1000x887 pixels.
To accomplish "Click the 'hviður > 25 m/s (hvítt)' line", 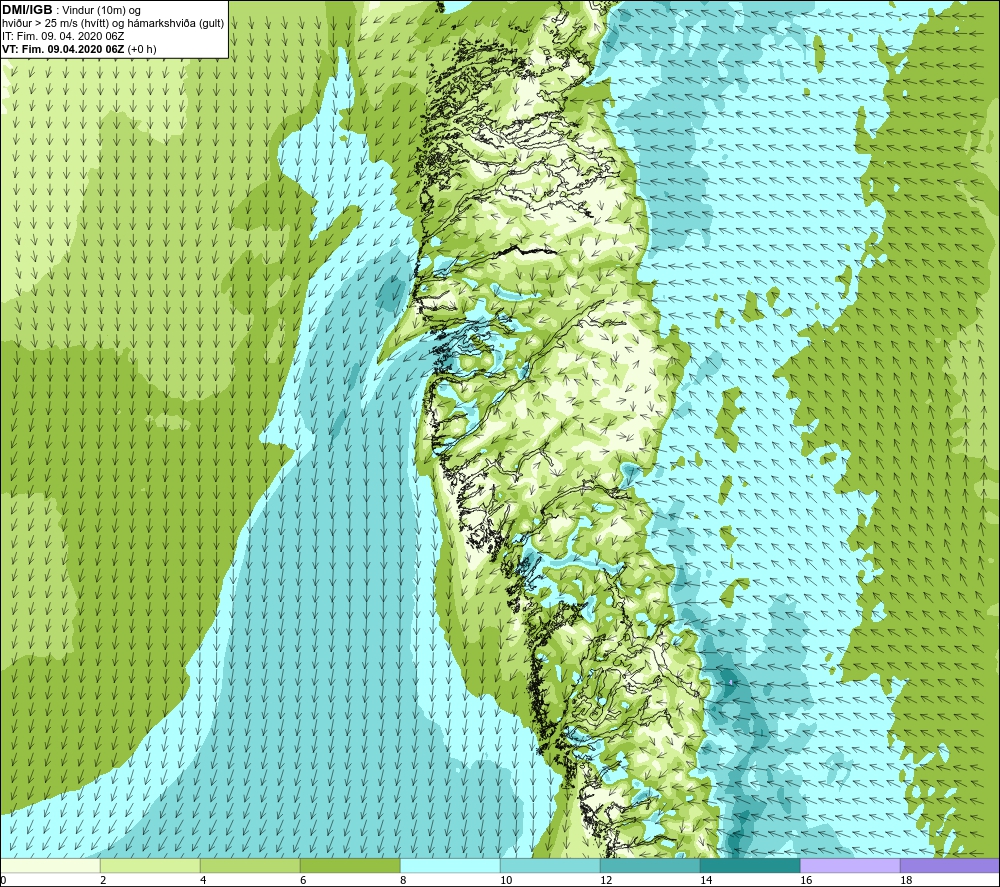I will coord(114,24).
